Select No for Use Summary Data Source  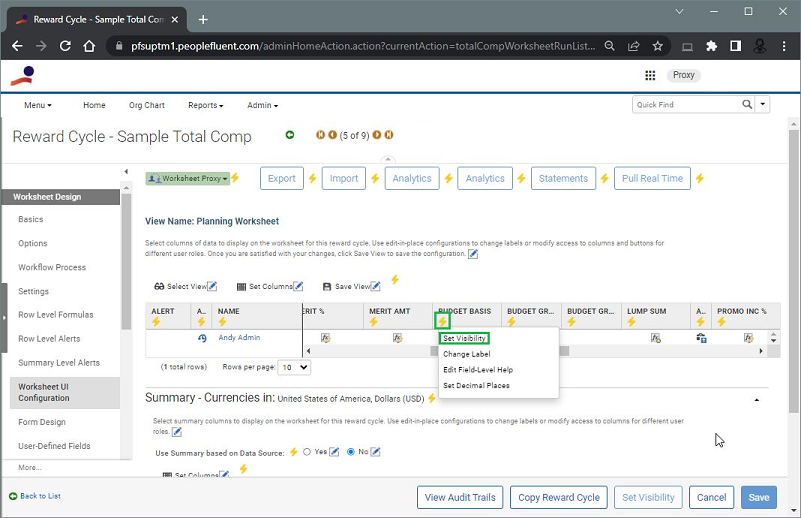pyautogui.click(x=350, y=452)
